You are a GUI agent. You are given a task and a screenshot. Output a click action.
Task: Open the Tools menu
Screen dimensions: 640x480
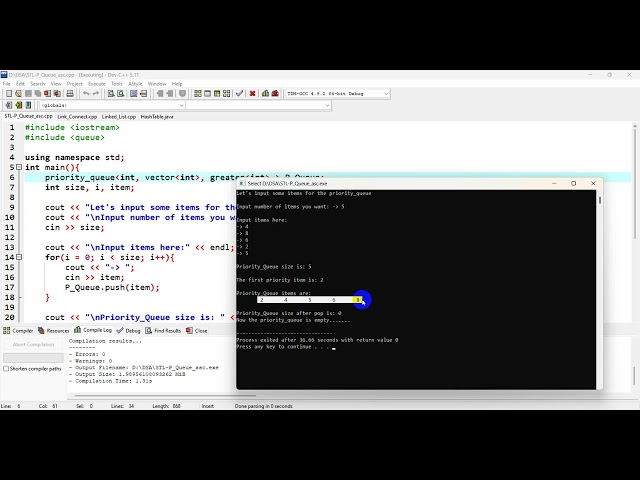click(117, 84)
